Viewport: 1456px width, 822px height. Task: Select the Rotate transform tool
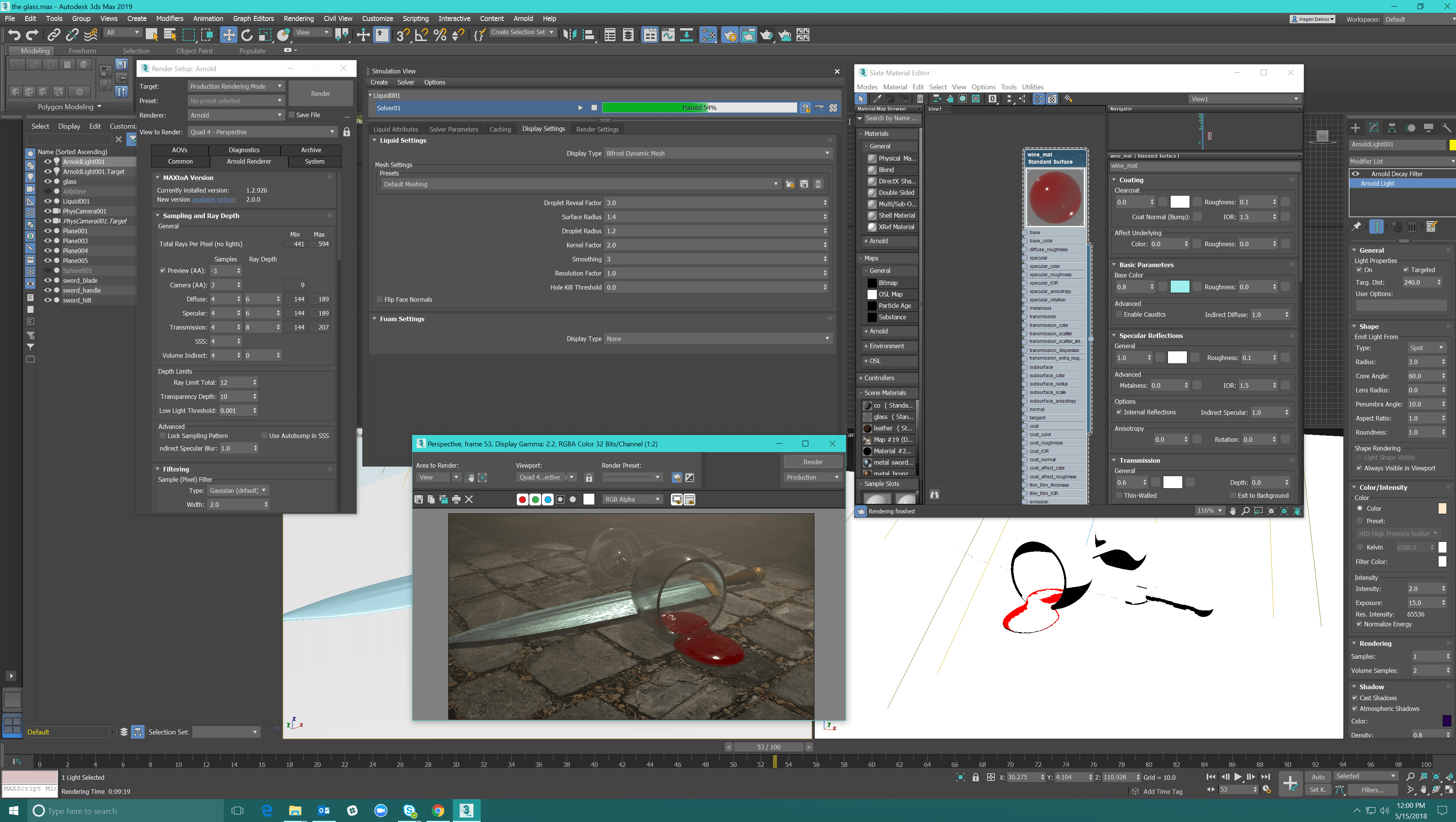coord(247,35)
